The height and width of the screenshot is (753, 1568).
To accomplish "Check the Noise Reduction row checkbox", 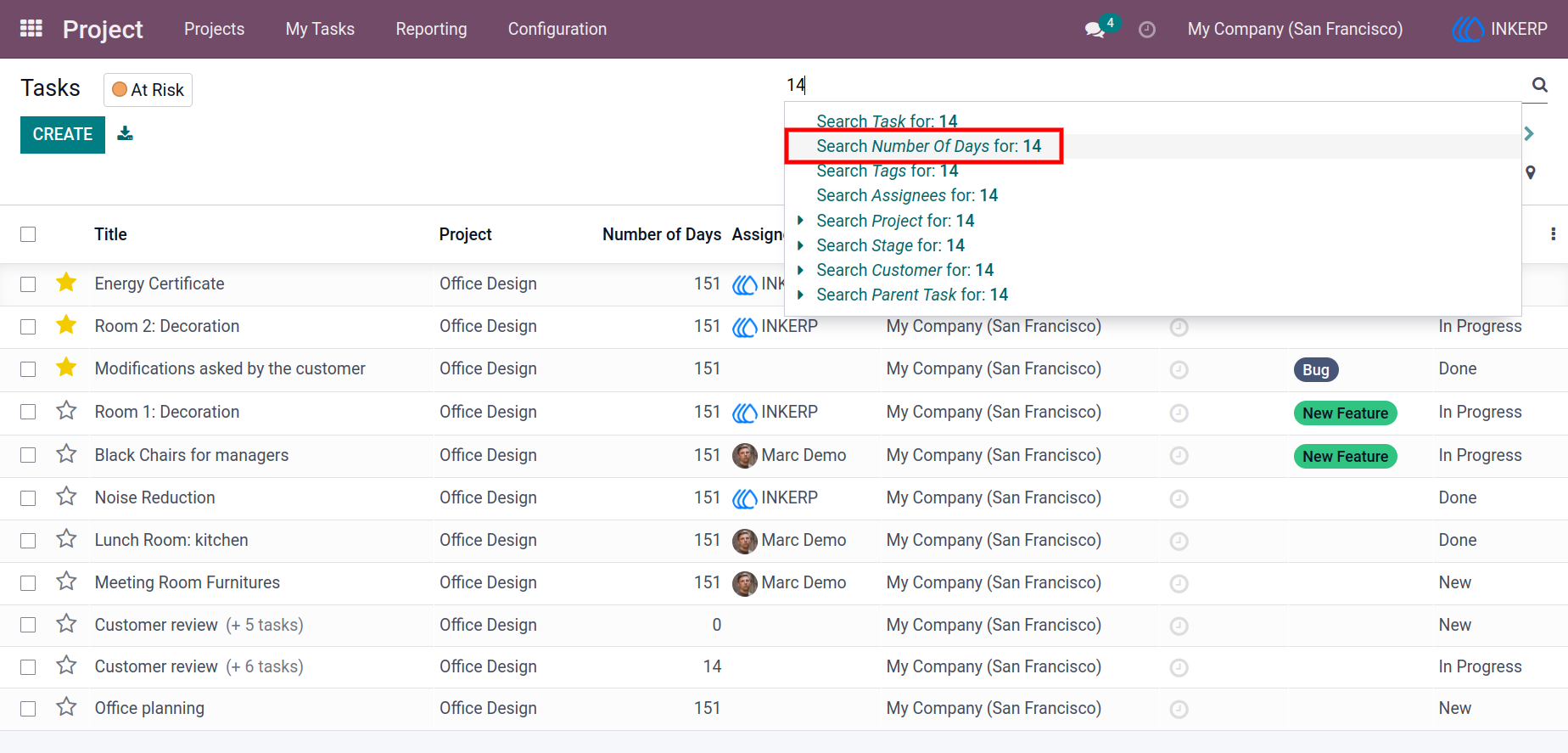I will tap(28, 498).
